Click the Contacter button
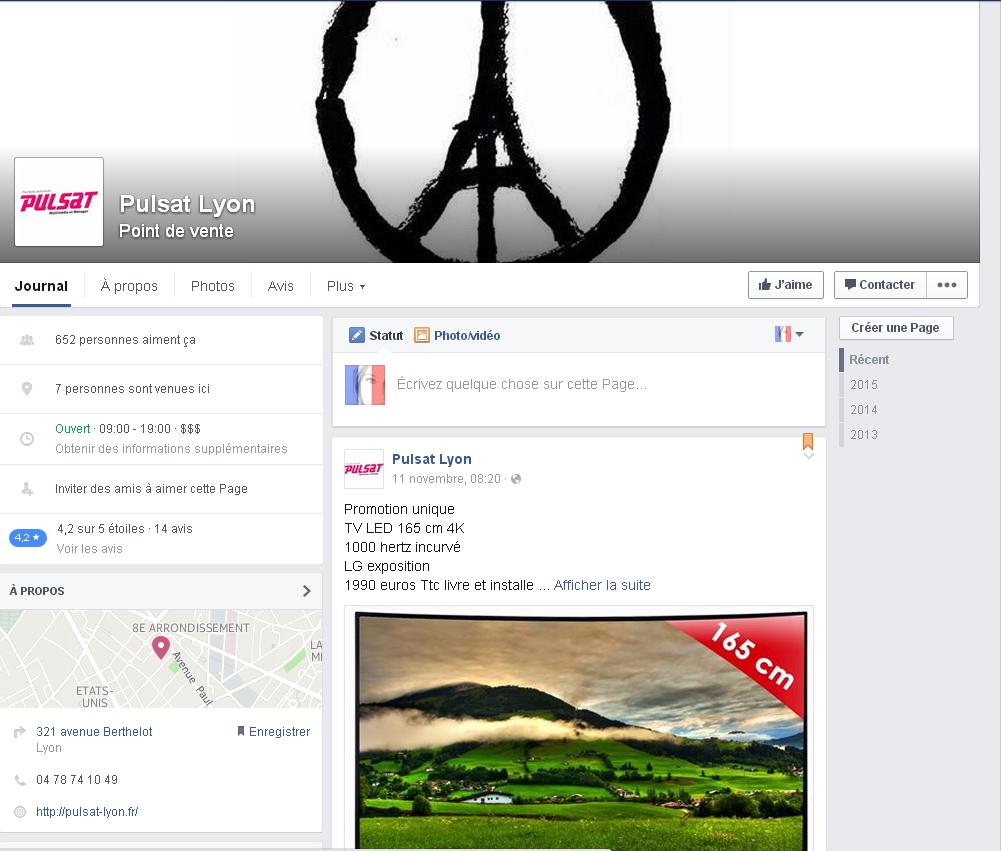Viewport: 1001px width, 851px height. (880, 285)
